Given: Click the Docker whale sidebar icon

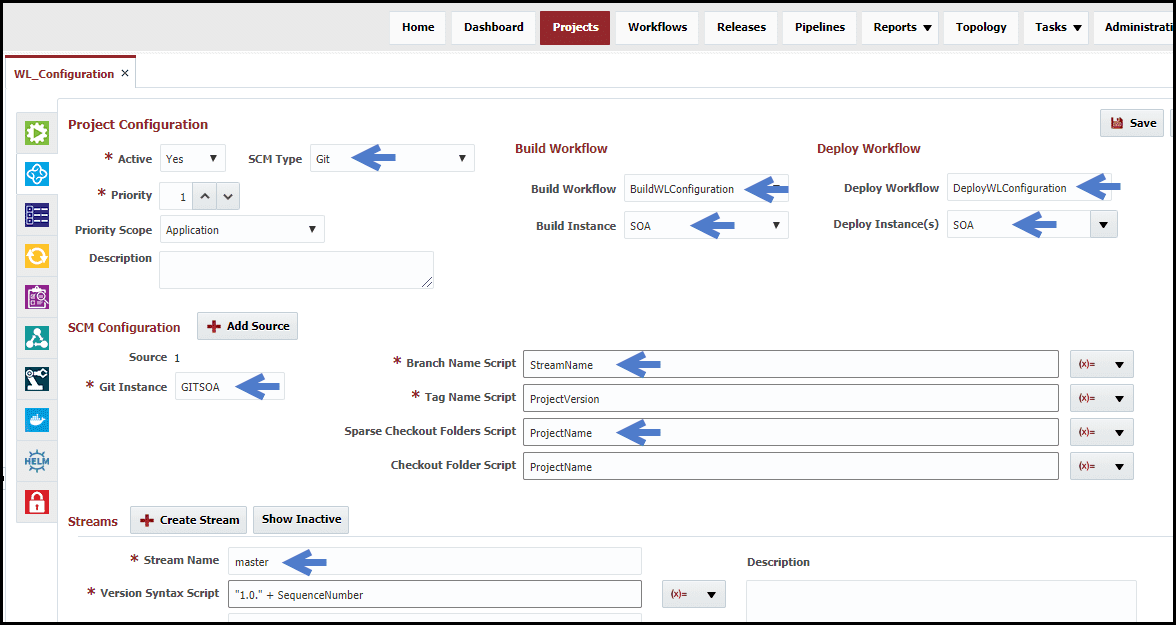Looking at the screenshot, I should (x=37, y=420).
